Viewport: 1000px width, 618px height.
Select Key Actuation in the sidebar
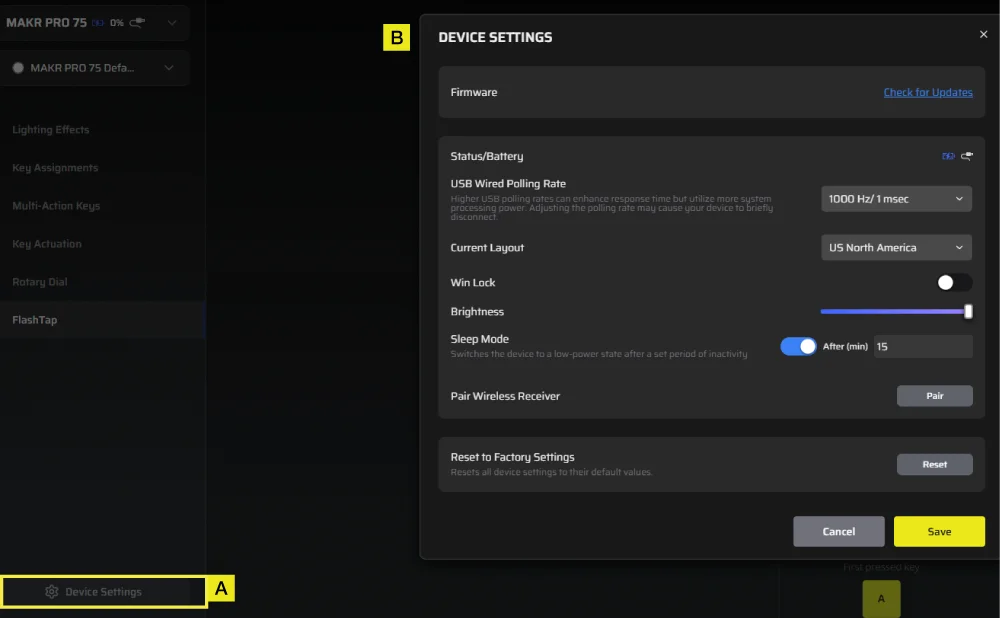(44, 243)
